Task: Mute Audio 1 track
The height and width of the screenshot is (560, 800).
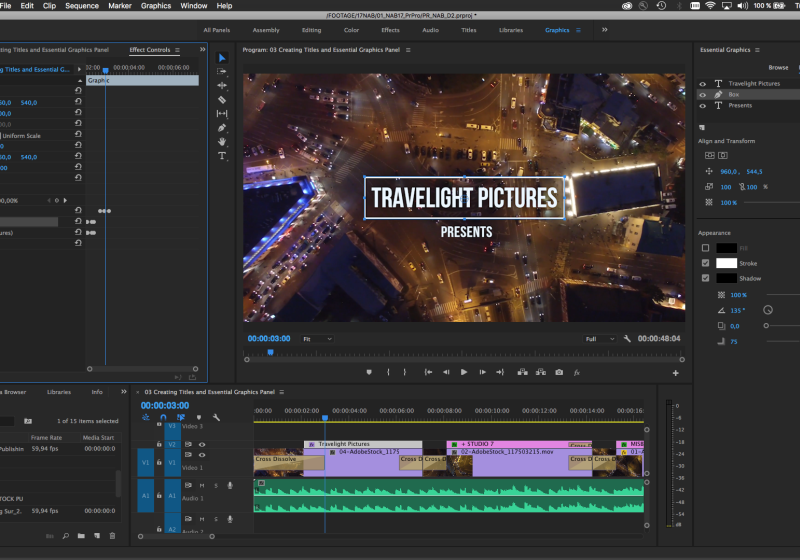Action: point(202,486)
